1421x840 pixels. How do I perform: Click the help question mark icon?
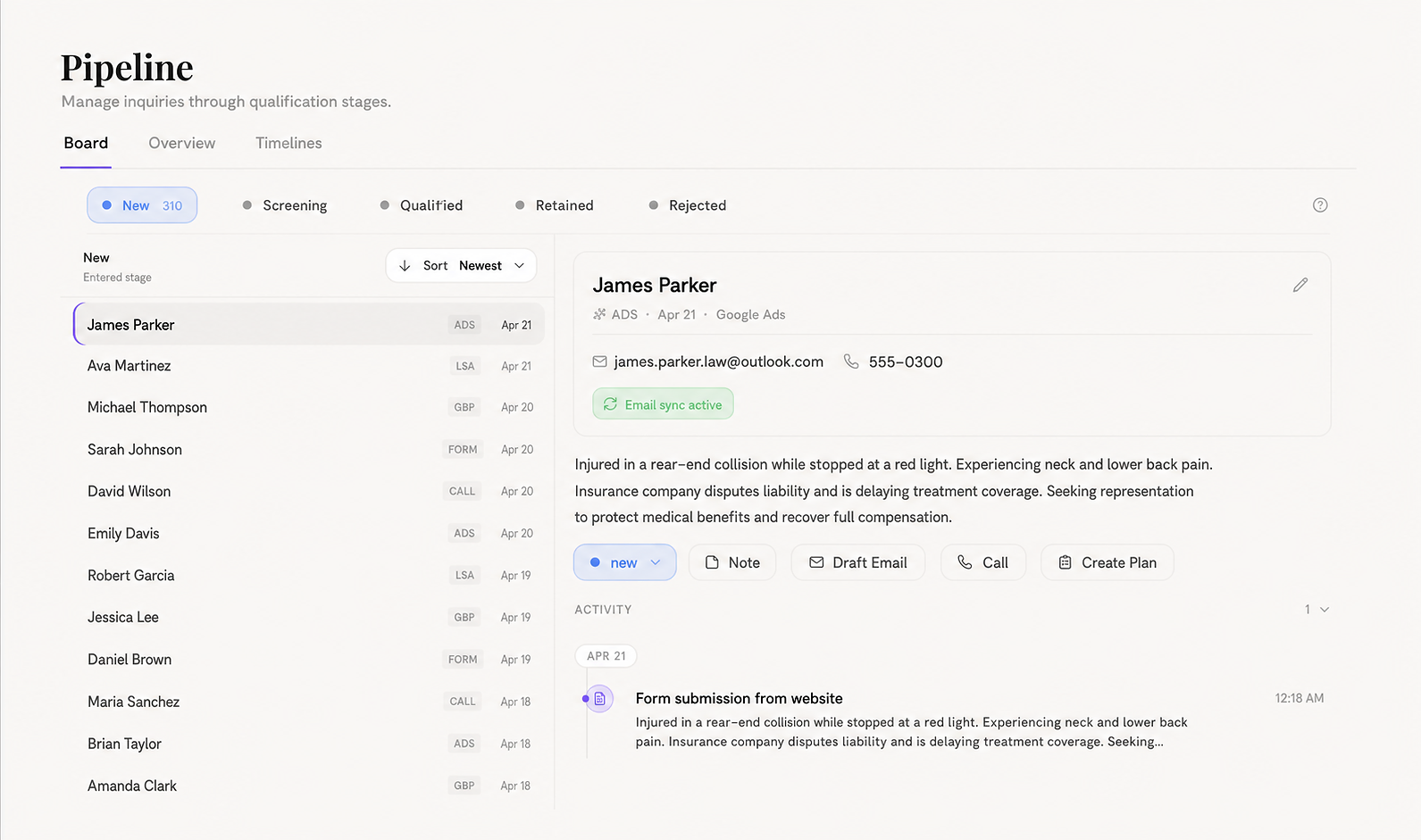(x=1320, y=205)
